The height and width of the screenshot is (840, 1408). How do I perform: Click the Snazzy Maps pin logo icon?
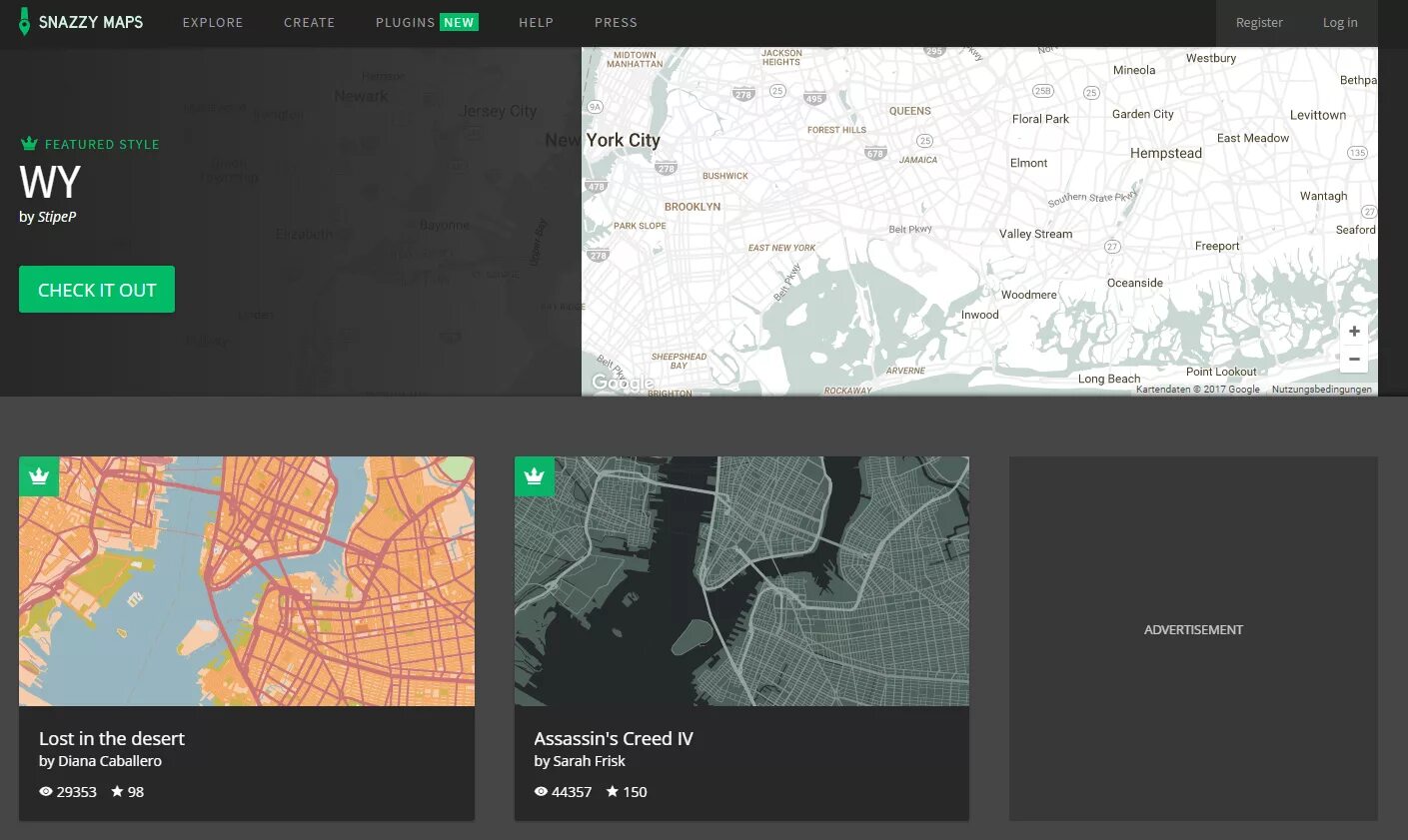pos(24,22)
